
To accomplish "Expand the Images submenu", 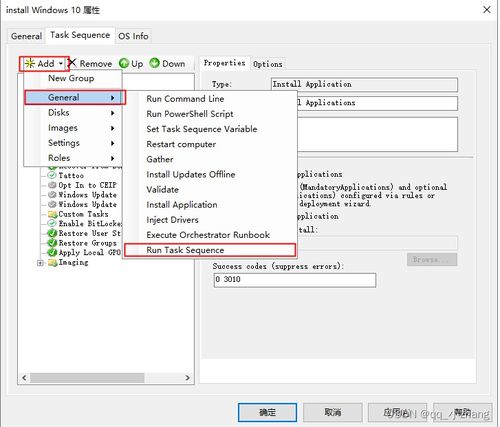I will (73, 128).
